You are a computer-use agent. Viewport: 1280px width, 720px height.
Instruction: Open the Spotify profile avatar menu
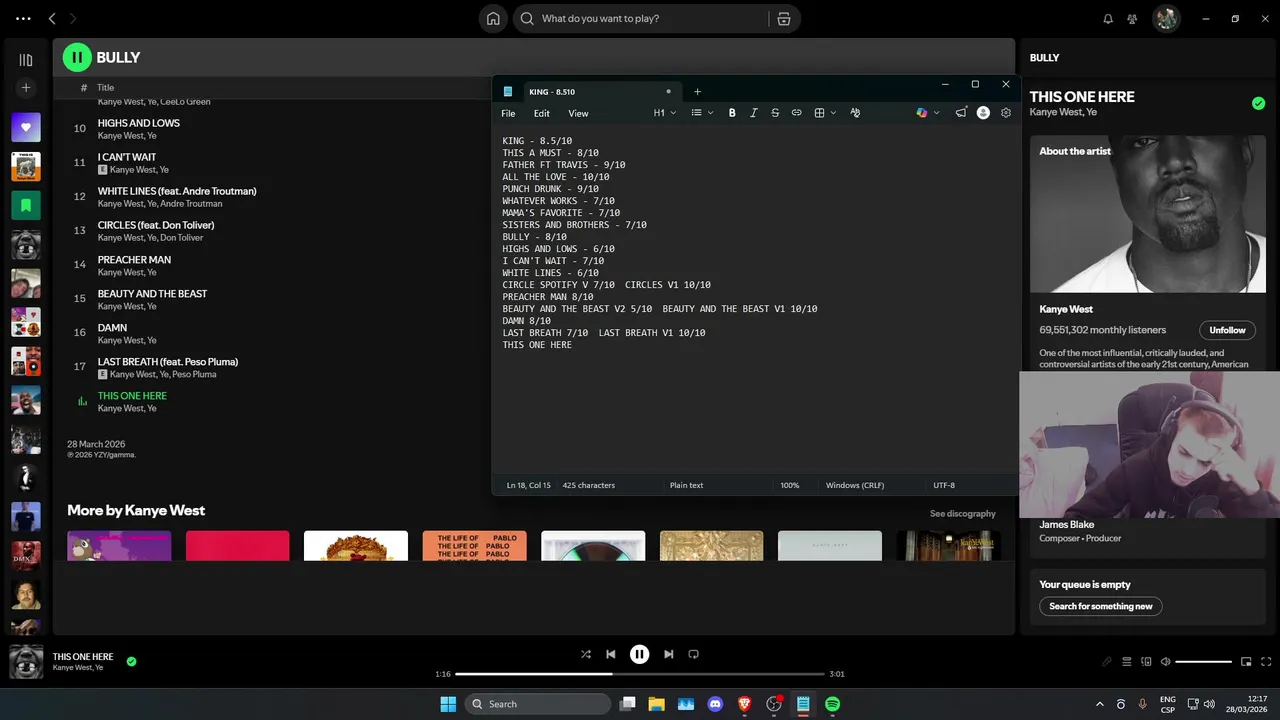click(x=1166, y=18)
